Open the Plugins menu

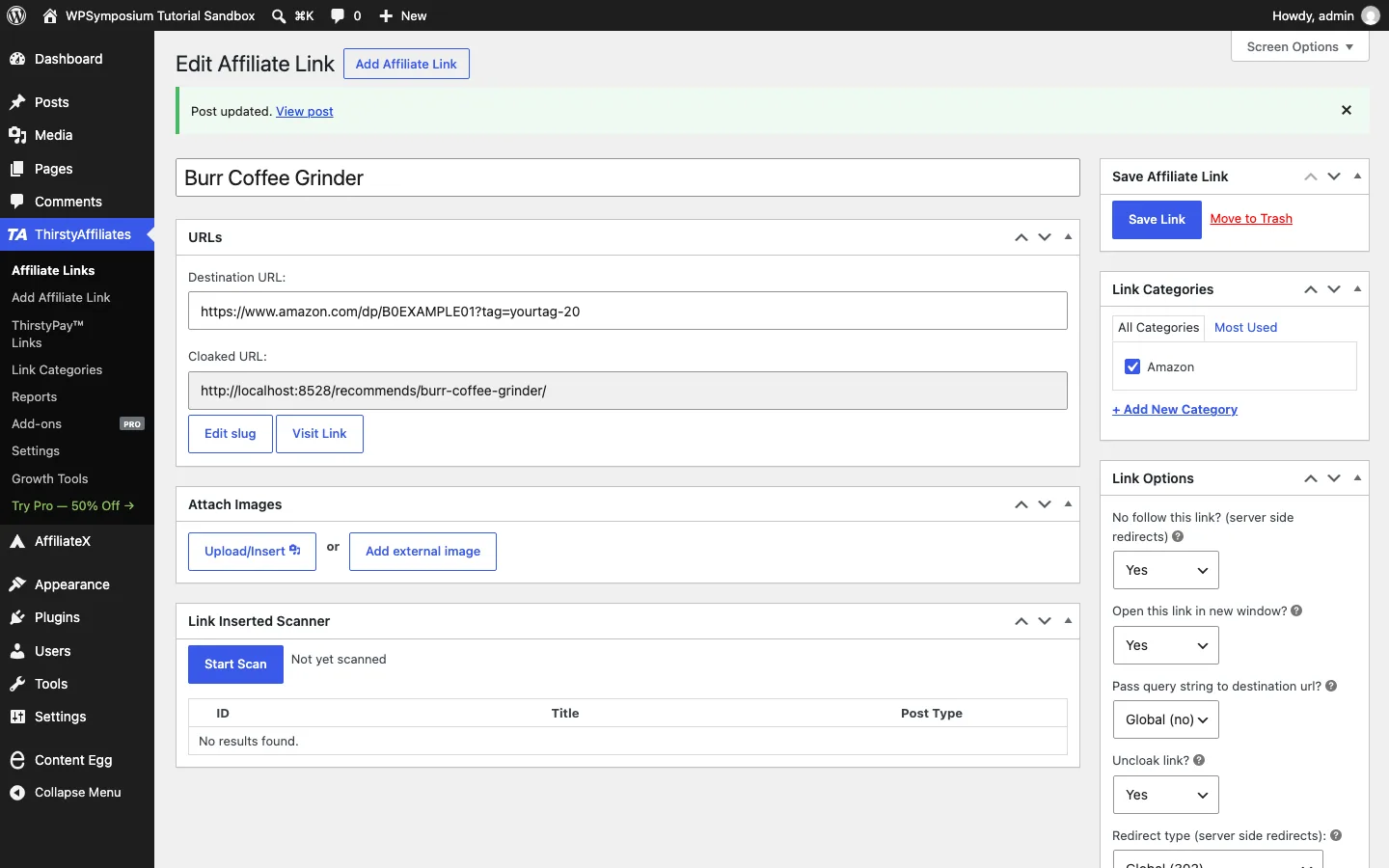(x=77, y=617)
